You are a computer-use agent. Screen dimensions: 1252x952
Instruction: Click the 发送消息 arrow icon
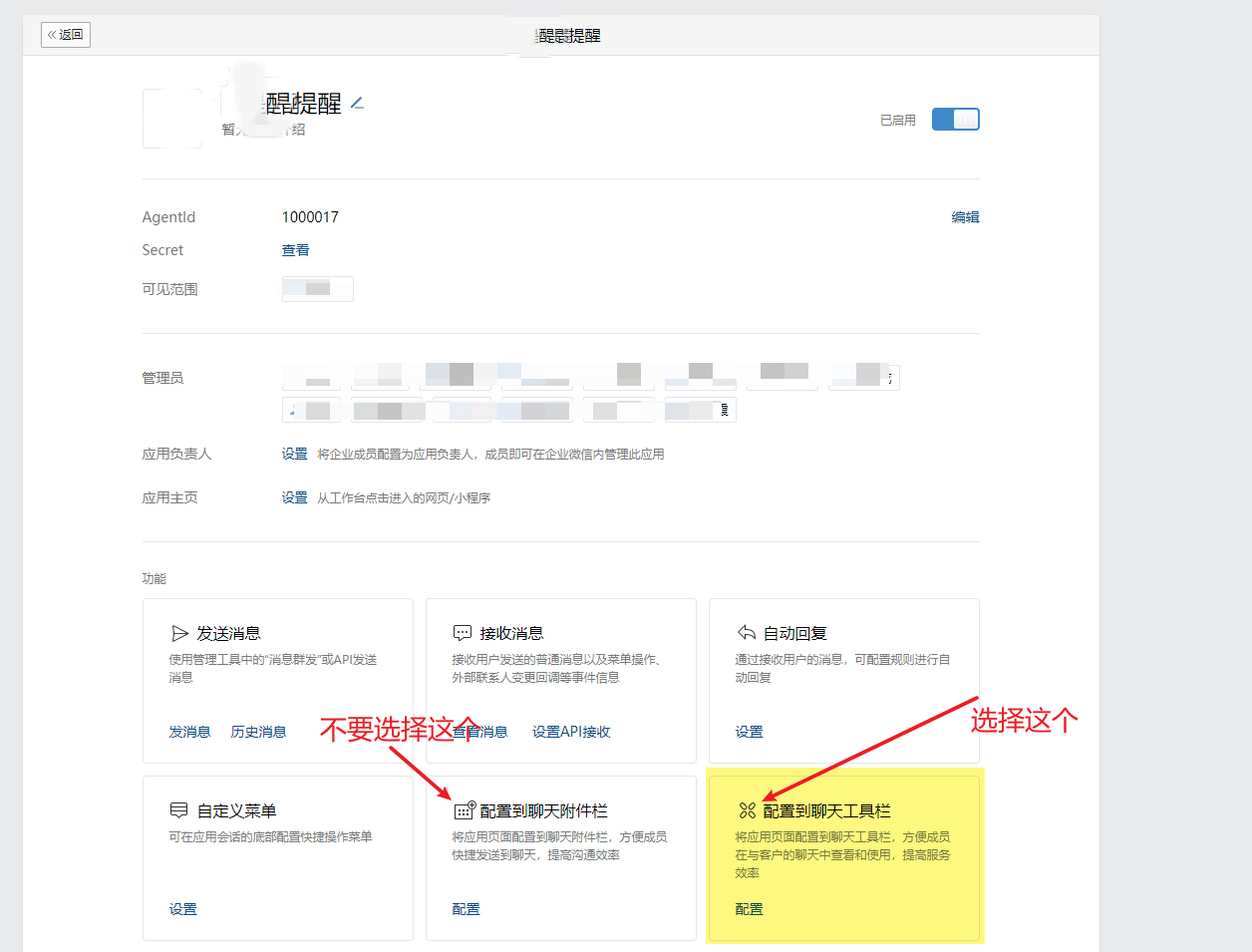(179, 633)
